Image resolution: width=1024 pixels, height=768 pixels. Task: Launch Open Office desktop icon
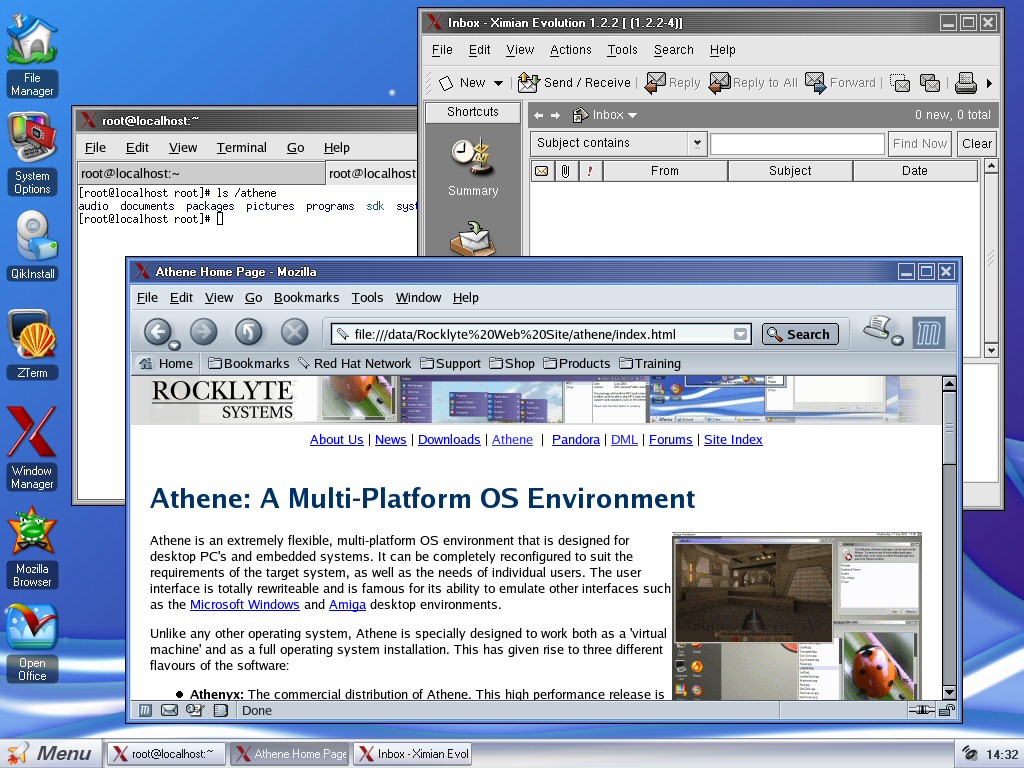click(x=32, y=644)
